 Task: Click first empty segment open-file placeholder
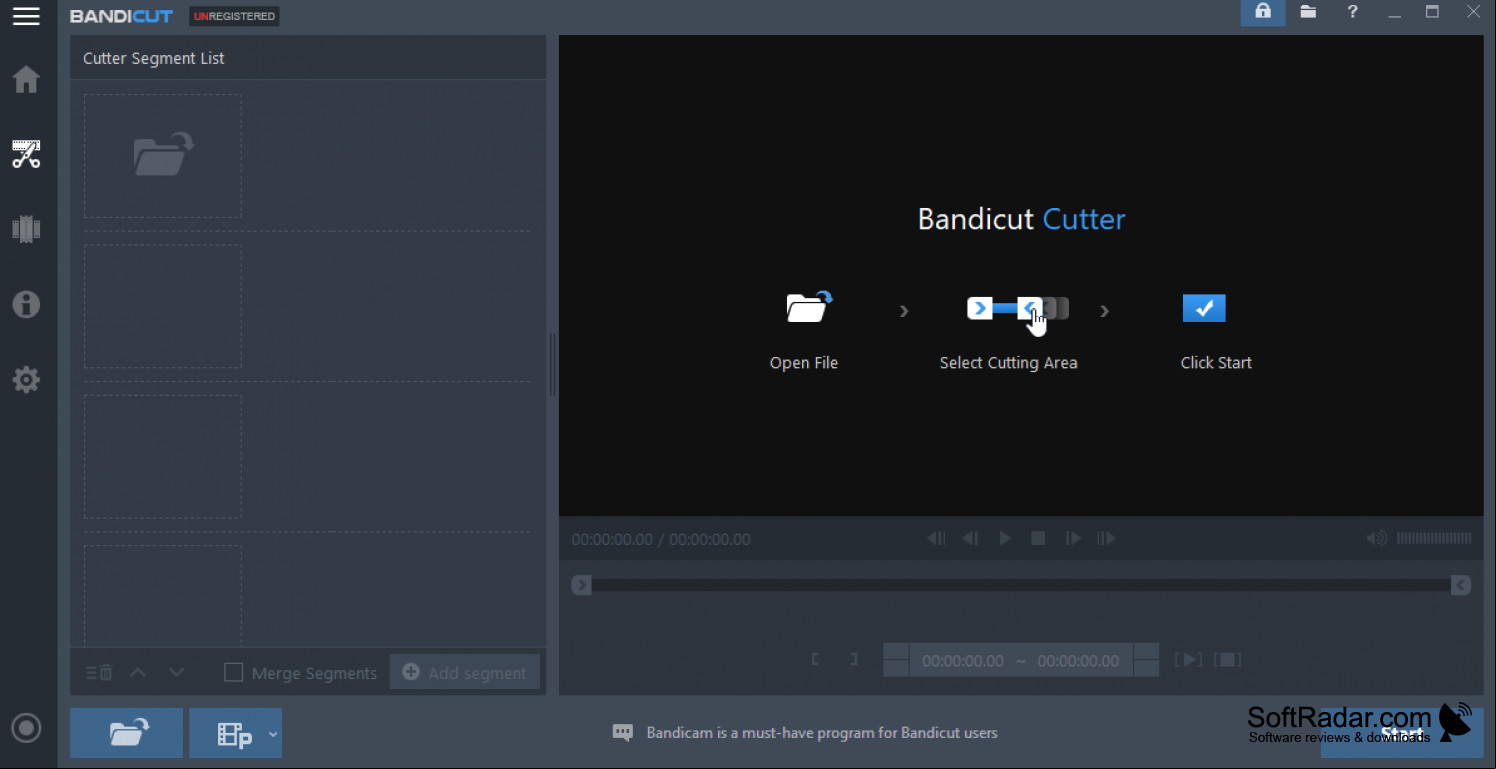pos(163,156)
